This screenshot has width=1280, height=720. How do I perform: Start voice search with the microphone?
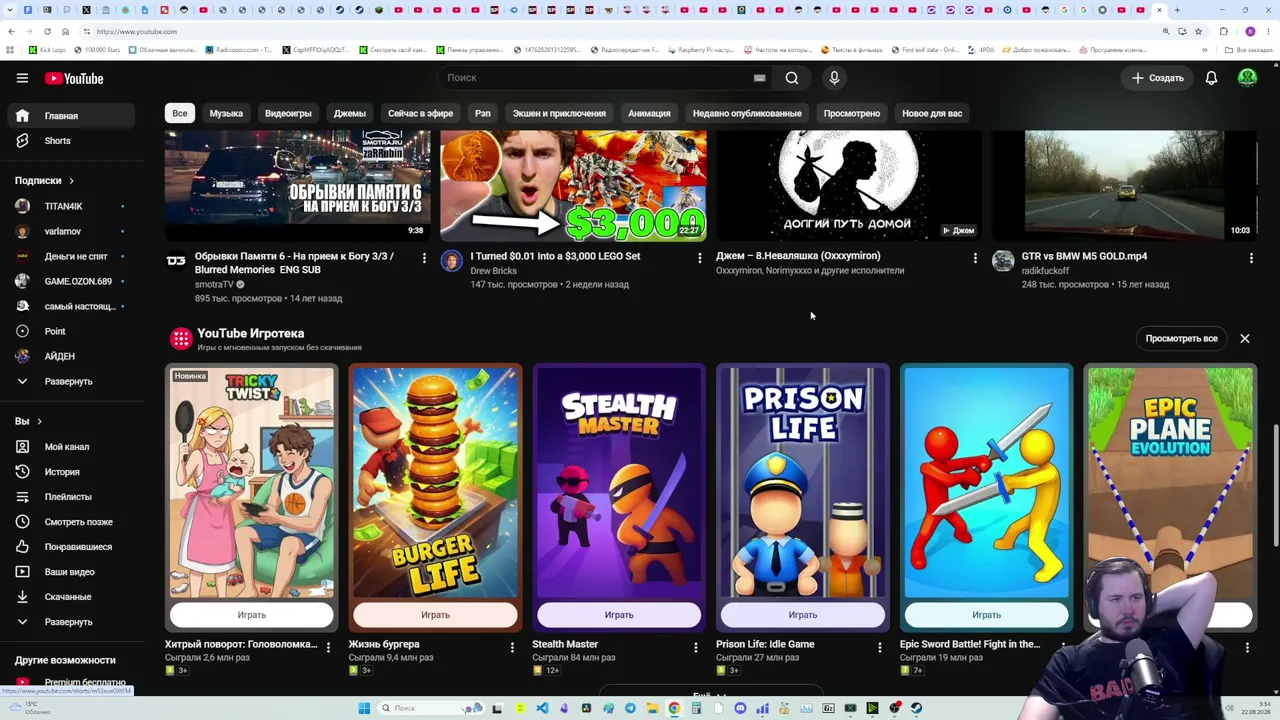tap(834, 78)
